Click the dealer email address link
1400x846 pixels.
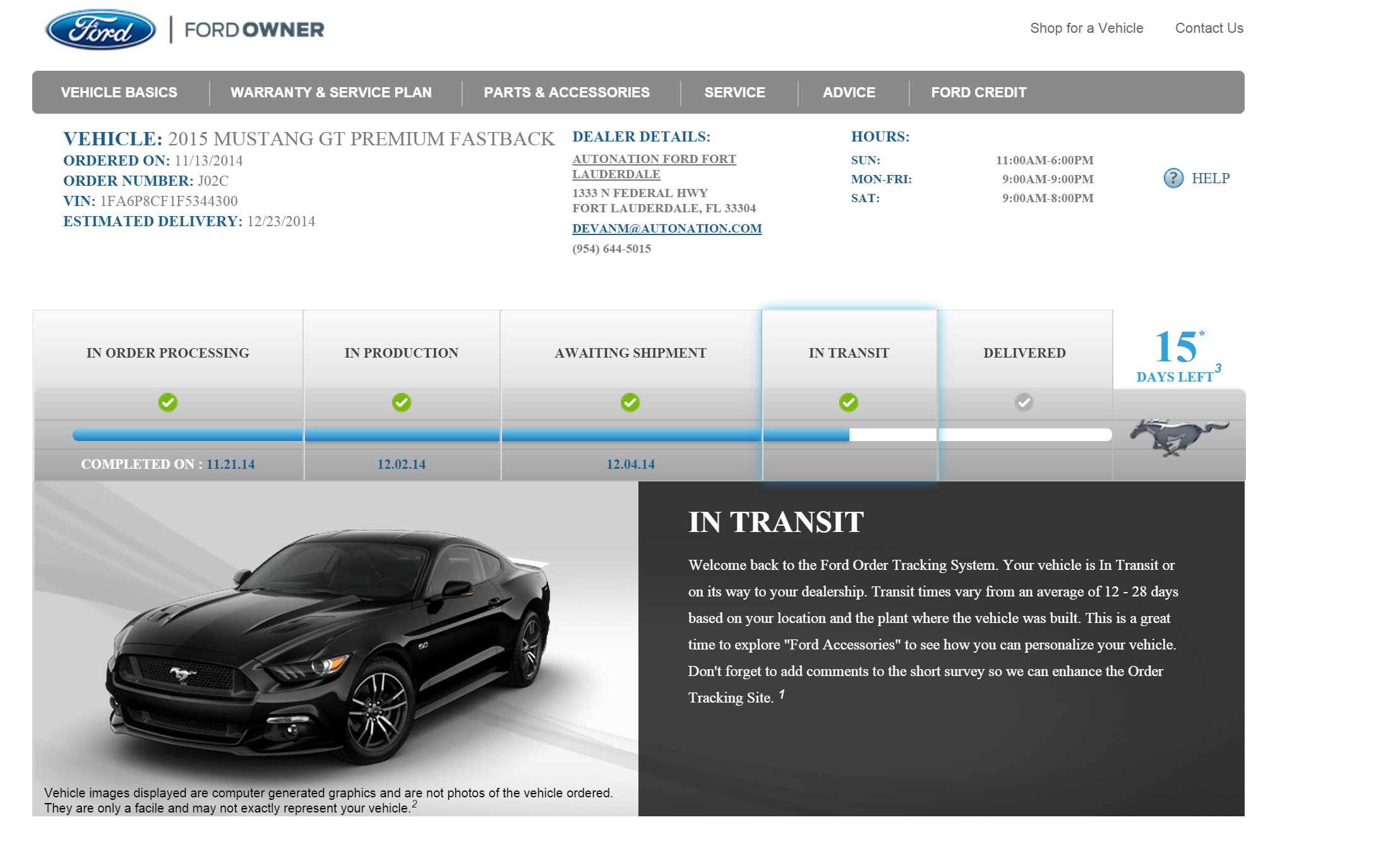(667, 228)
